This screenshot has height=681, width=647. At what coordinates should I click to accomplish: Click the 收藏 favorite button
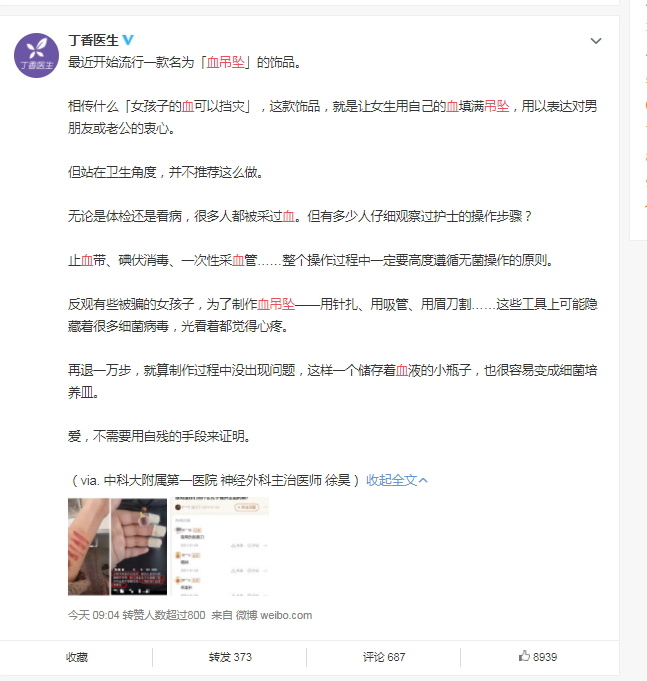77,657
